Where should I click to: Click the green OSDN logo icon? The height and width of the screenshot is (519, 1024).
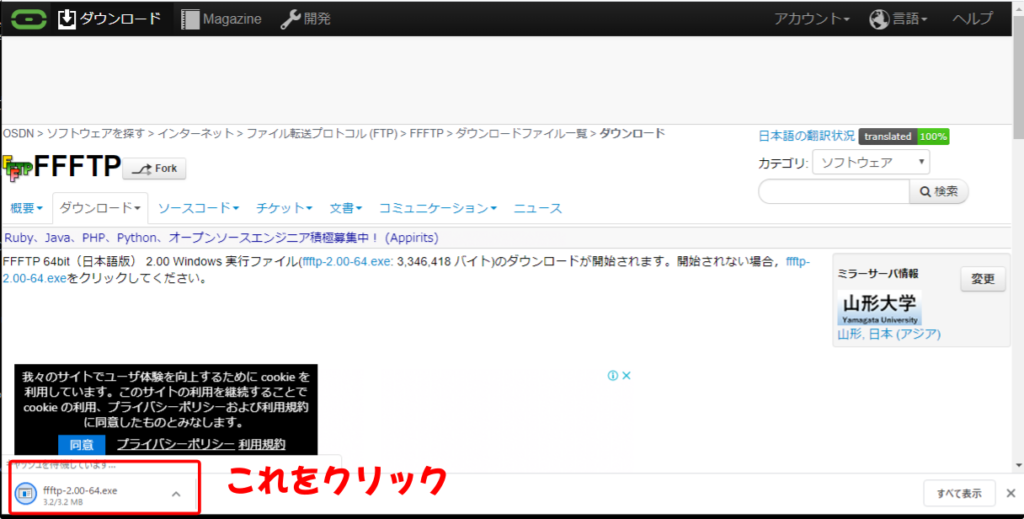29,19
